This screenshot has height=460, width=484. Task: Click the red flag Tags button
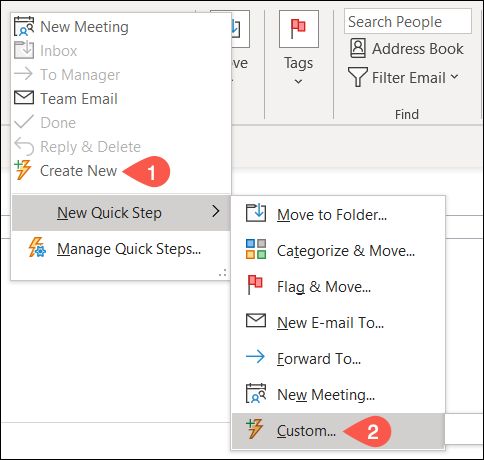point(299,29)
